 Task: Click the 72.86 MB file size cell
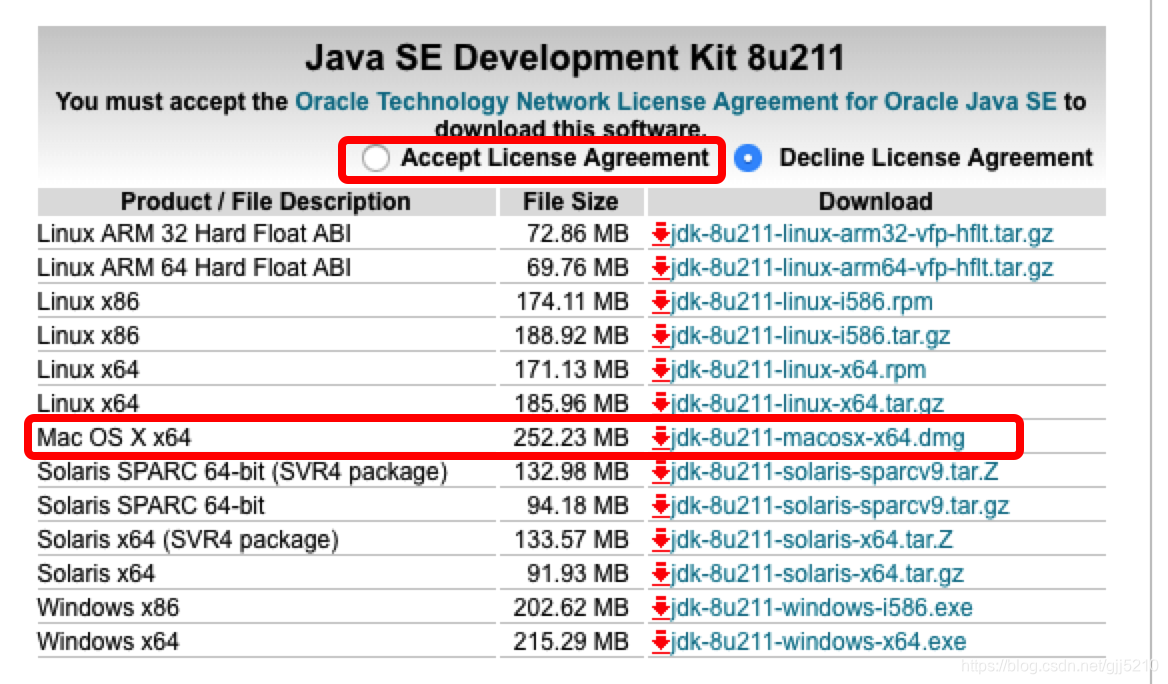click(577, 233)
